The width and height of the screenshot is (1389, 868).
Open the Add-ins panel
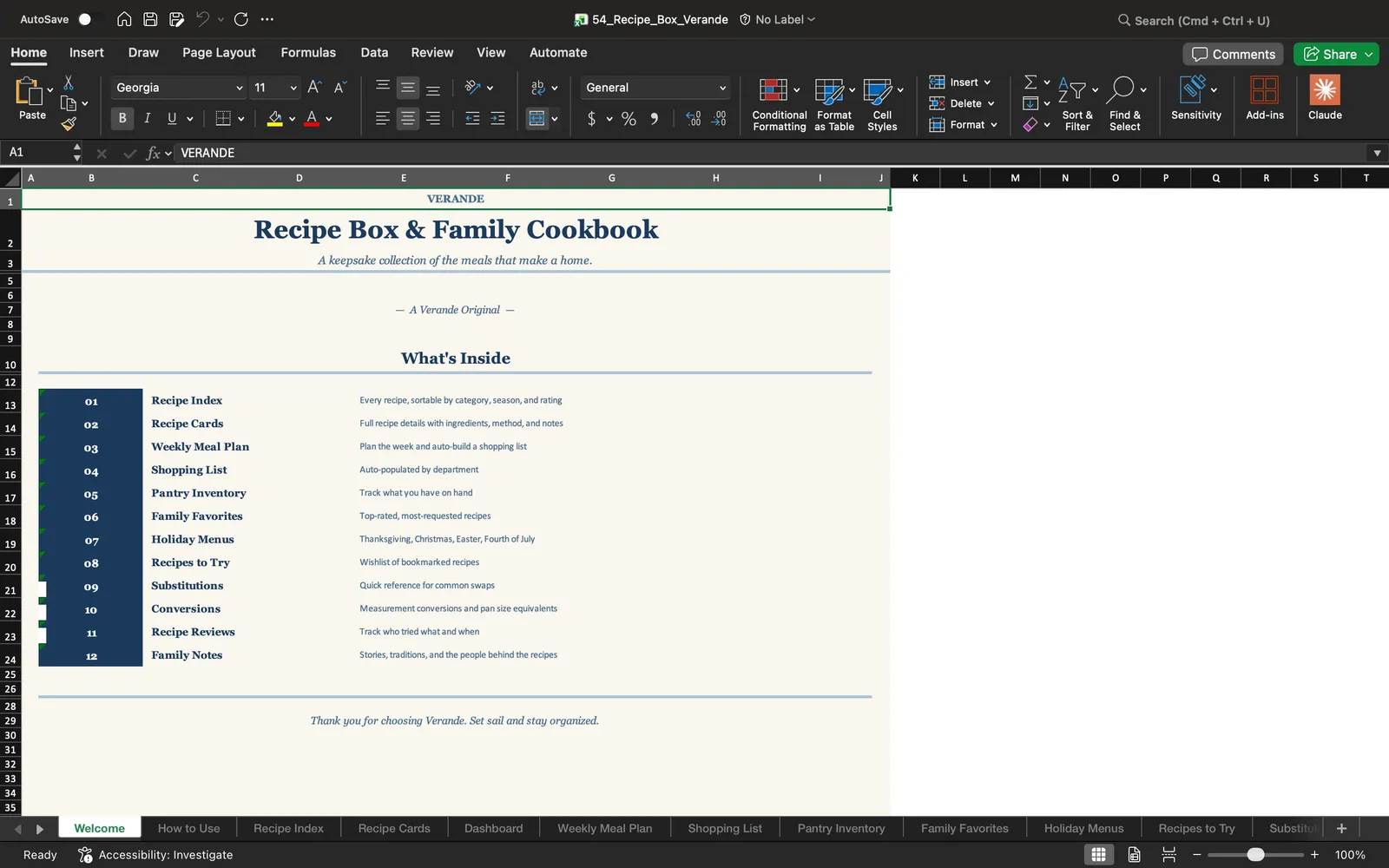pyautogui.click(x=1265, y=97)
